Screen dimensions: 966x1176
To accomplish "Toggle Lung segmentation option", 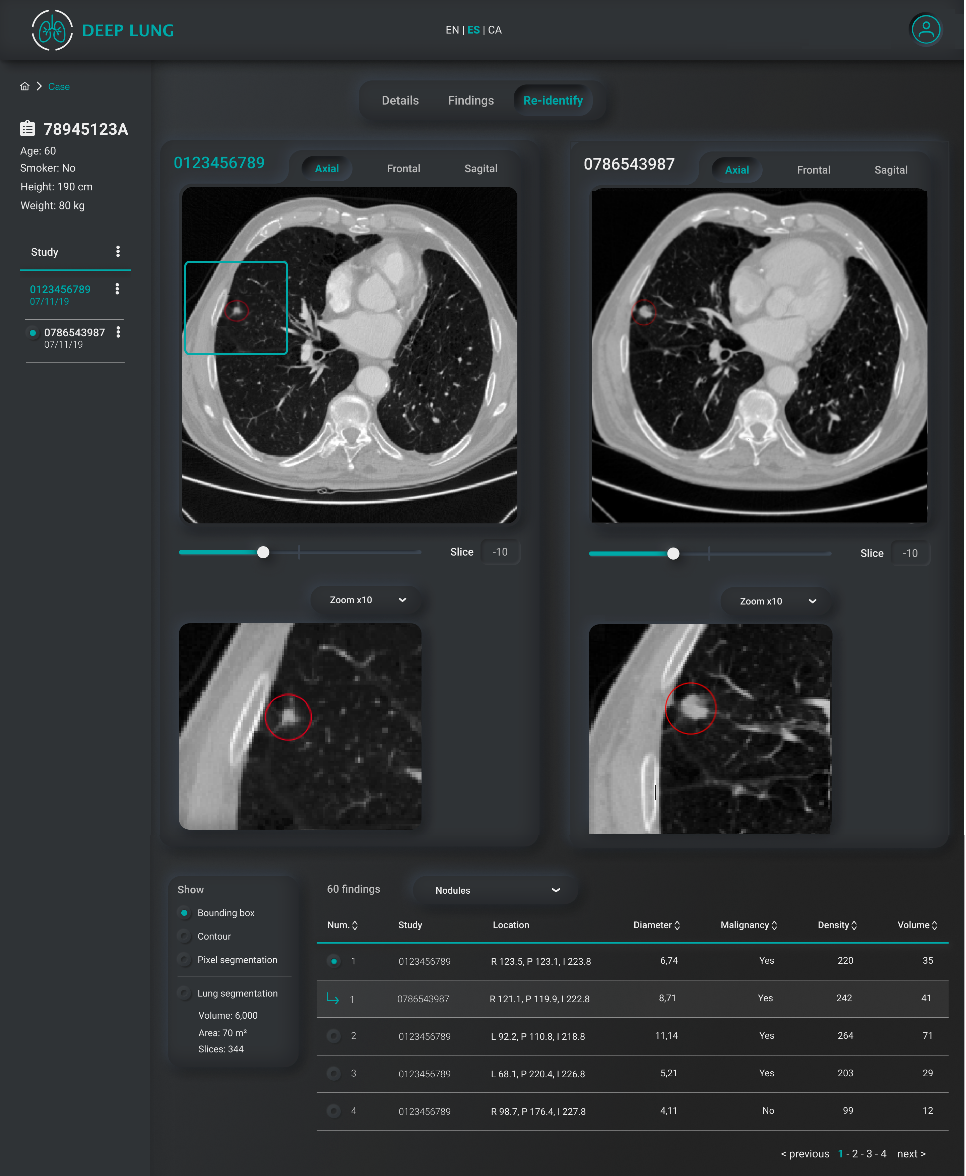I will [183, 994].
